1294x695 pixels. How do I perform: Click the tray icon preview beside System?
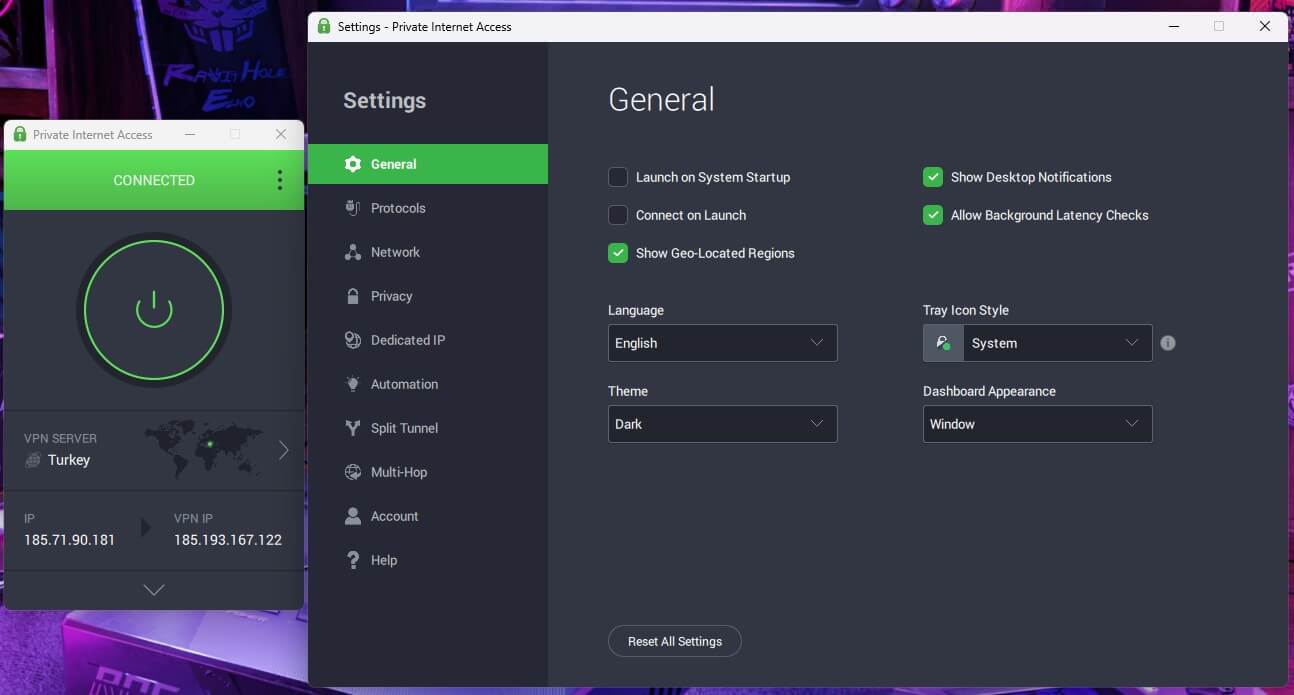943,343
